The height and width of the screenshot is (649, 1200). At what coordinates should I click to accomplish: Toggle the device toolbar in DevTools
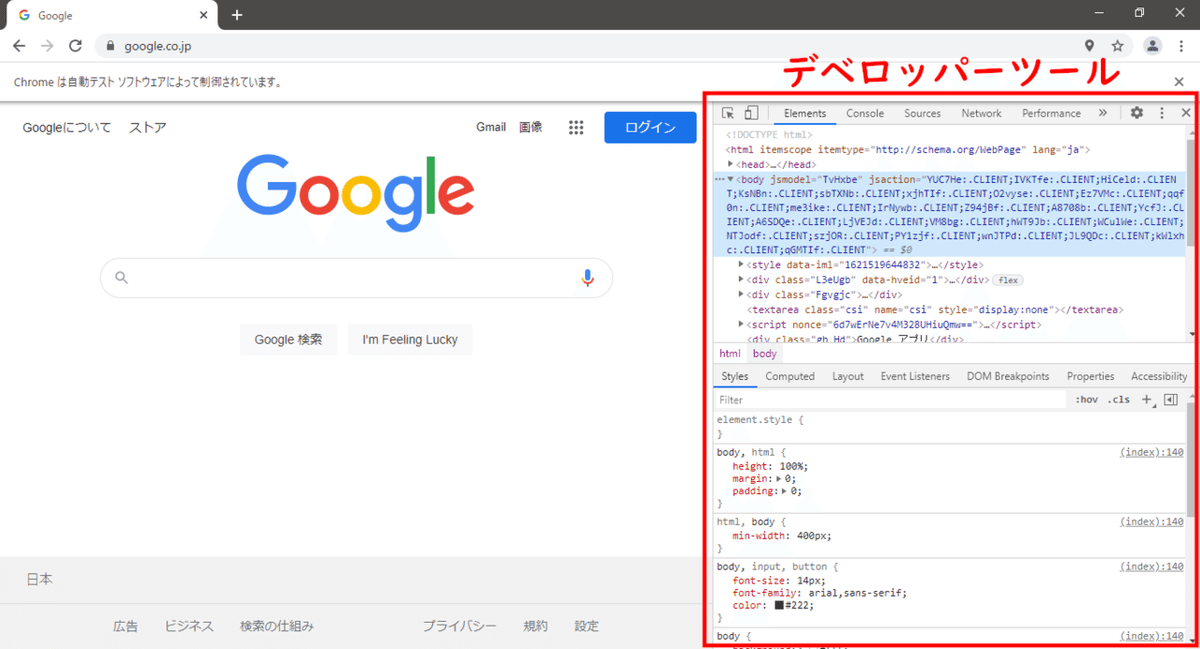point(750,112)
